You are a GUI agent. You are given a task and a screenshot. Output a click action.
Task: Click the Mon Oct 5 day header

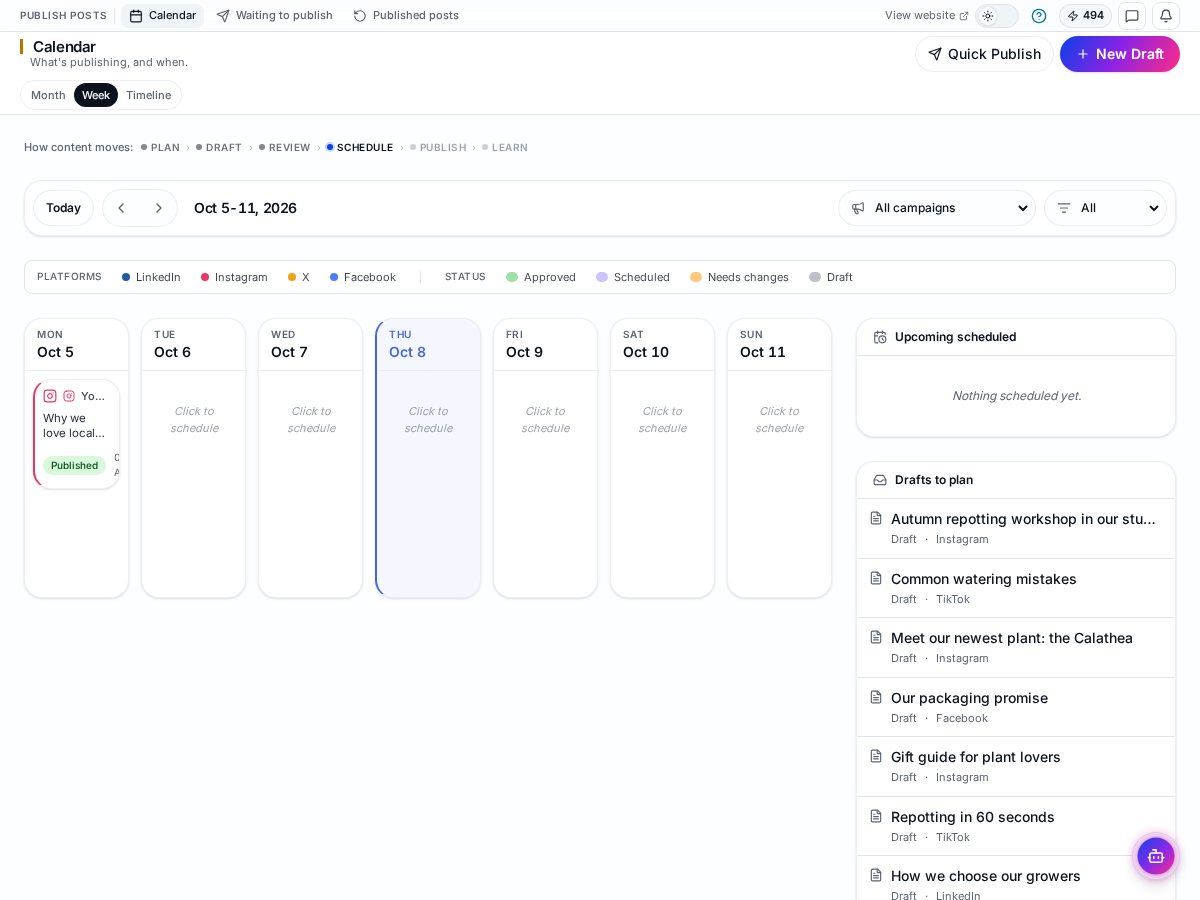coord(77,344)
